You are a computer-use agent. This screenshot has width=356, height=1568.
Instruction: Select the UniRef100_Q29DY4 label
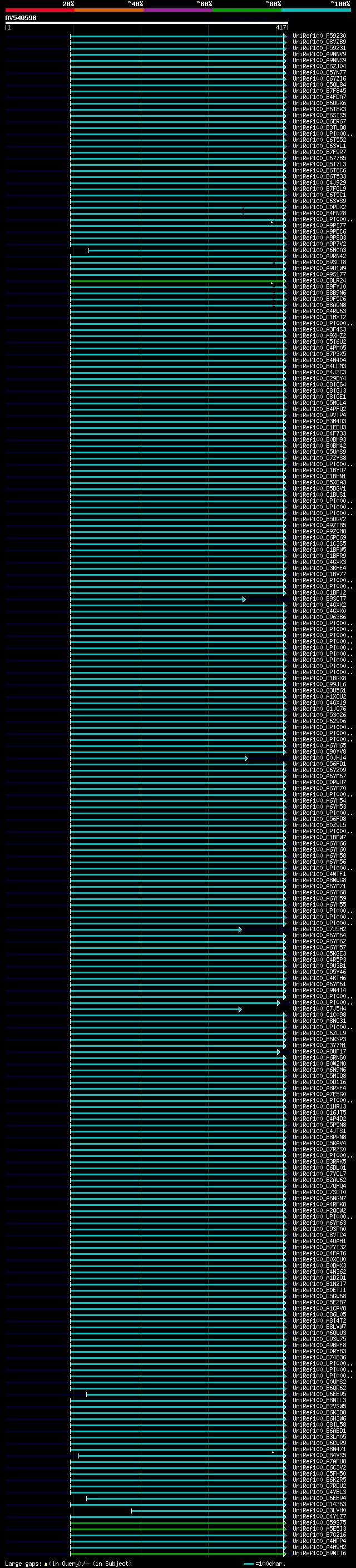(x=319, y=379)
